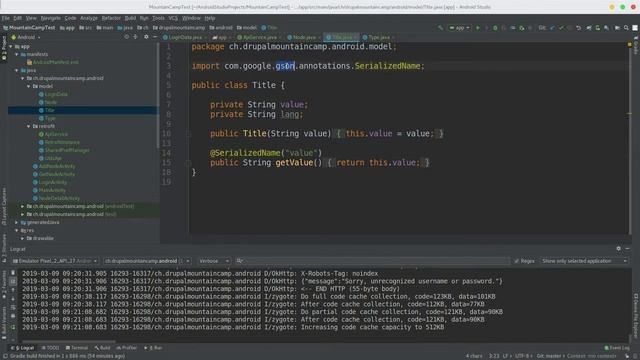Open the Refactor menu

click(111, 18)
